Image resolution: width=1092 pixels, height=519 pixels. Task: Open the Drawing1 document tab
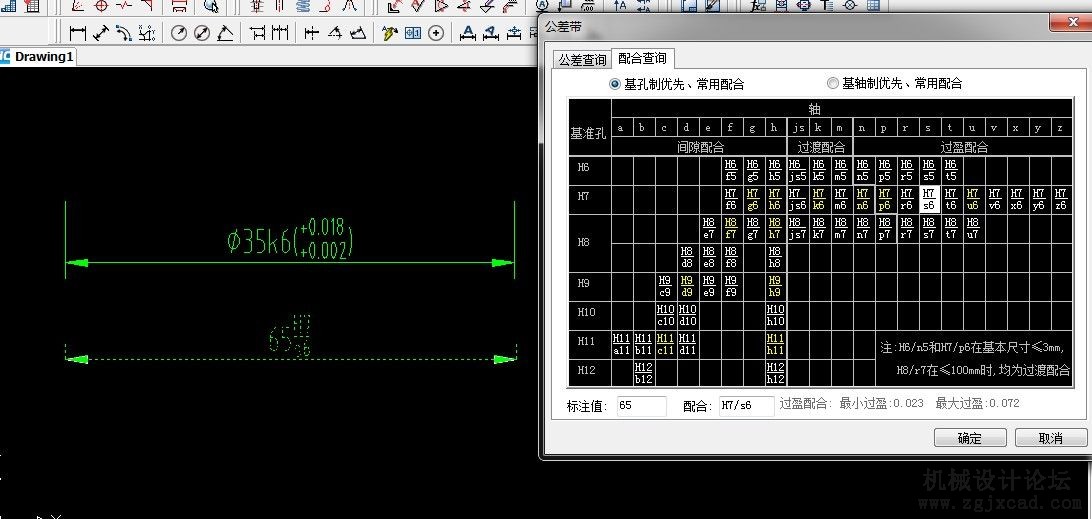[38, 56]
